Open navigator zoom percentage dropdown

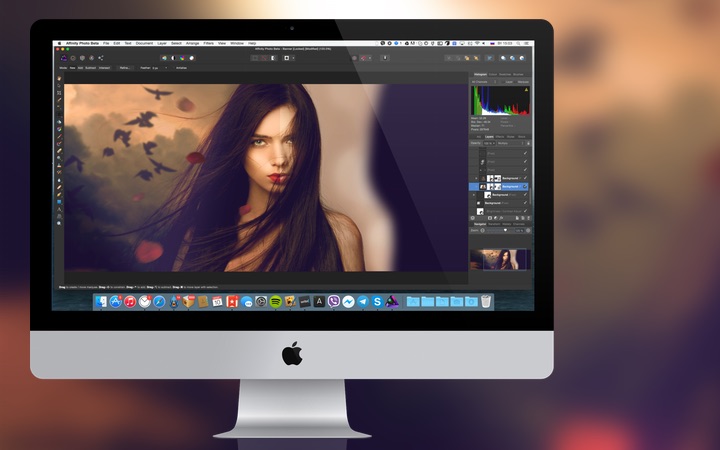(520, 230)
